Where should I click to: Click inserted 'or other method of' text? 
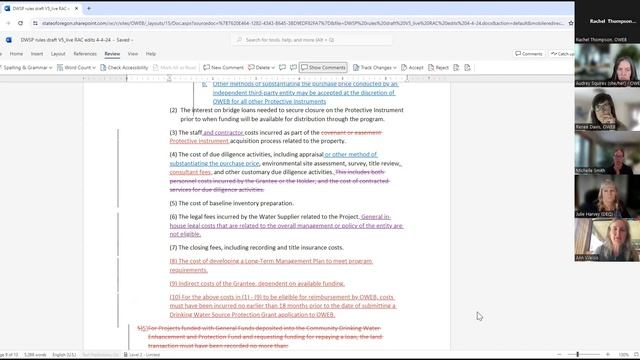[351, 154]
